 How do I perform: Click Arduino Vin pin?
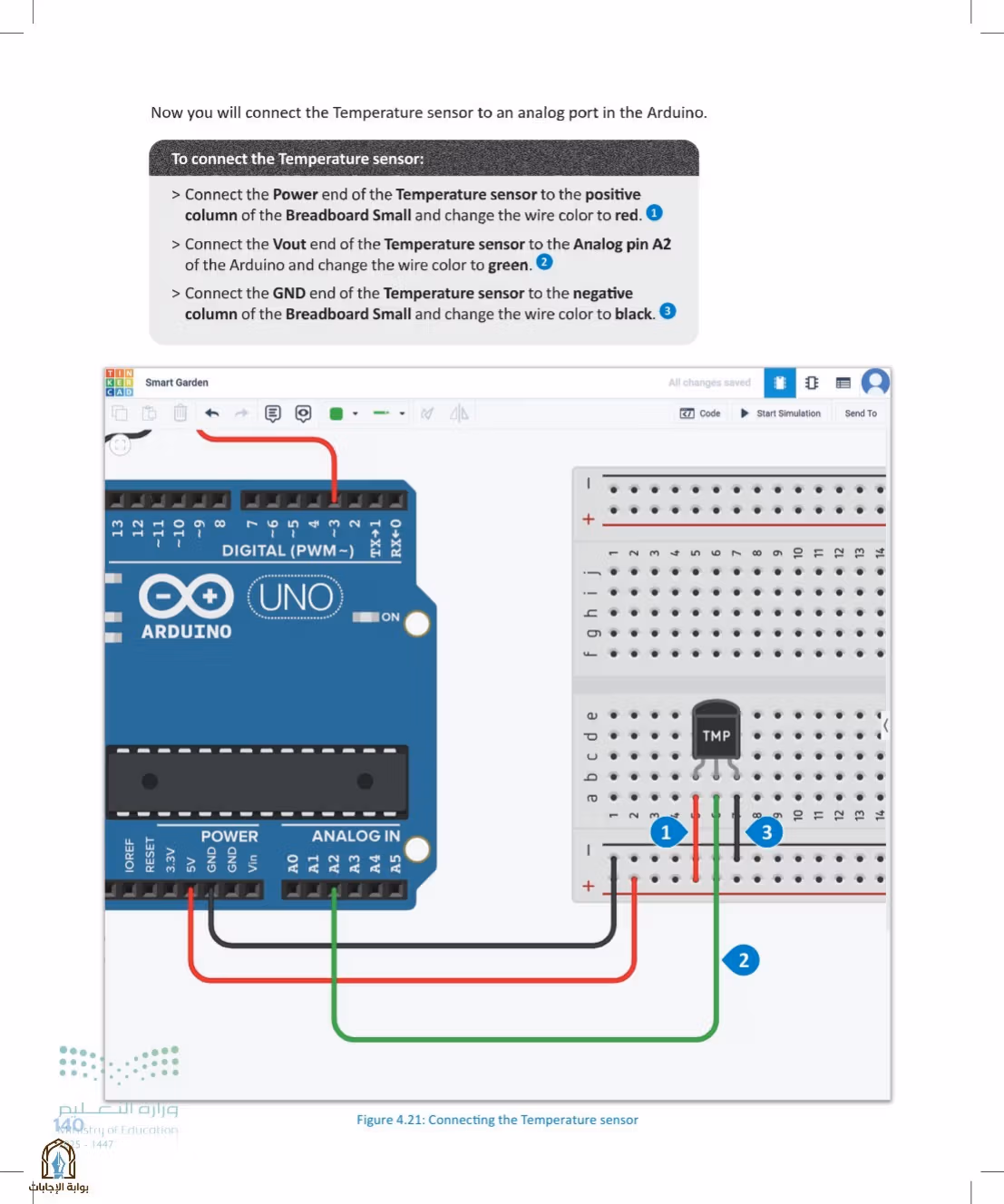253,890
